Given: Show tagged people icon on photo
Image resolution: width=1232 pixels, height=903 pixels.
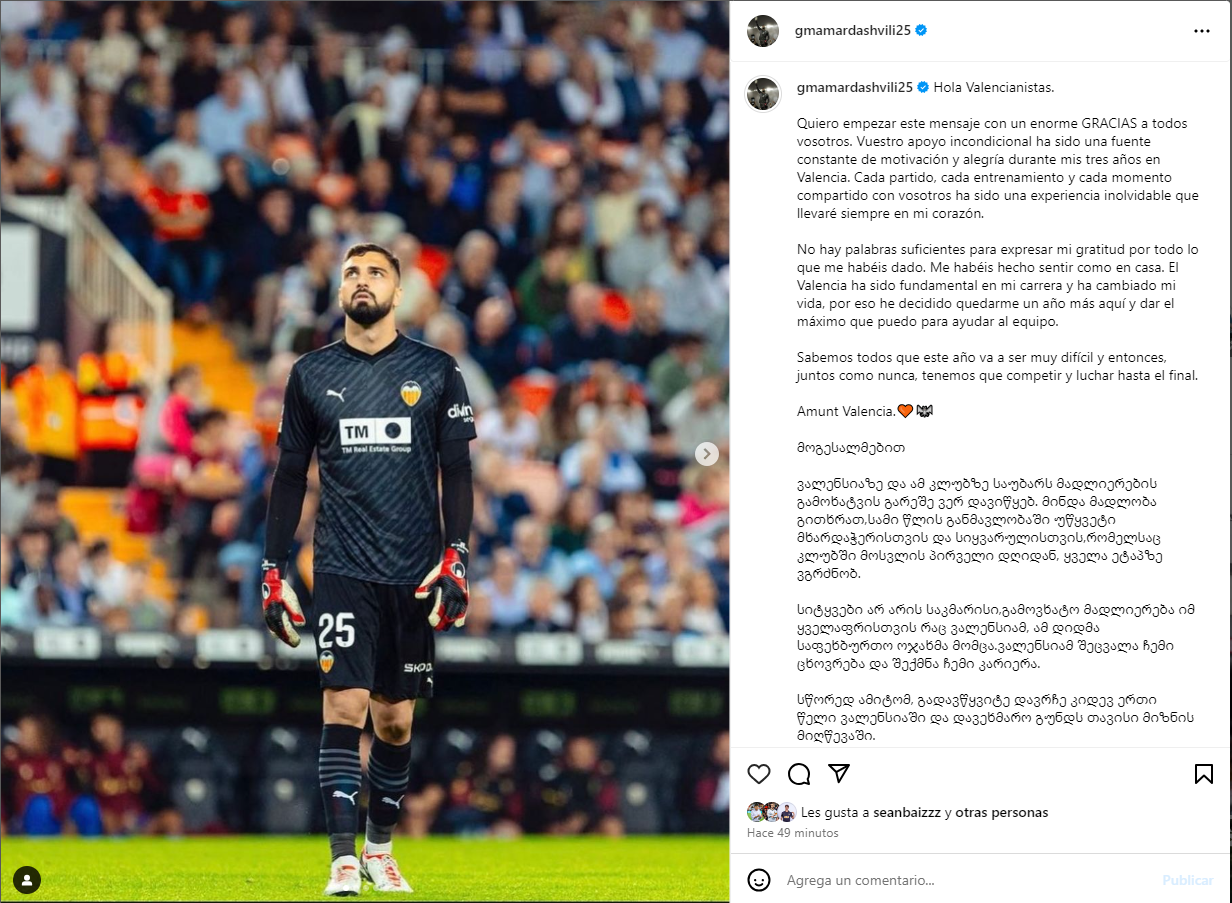Looking at the screenshot, I should click(27, 880).
